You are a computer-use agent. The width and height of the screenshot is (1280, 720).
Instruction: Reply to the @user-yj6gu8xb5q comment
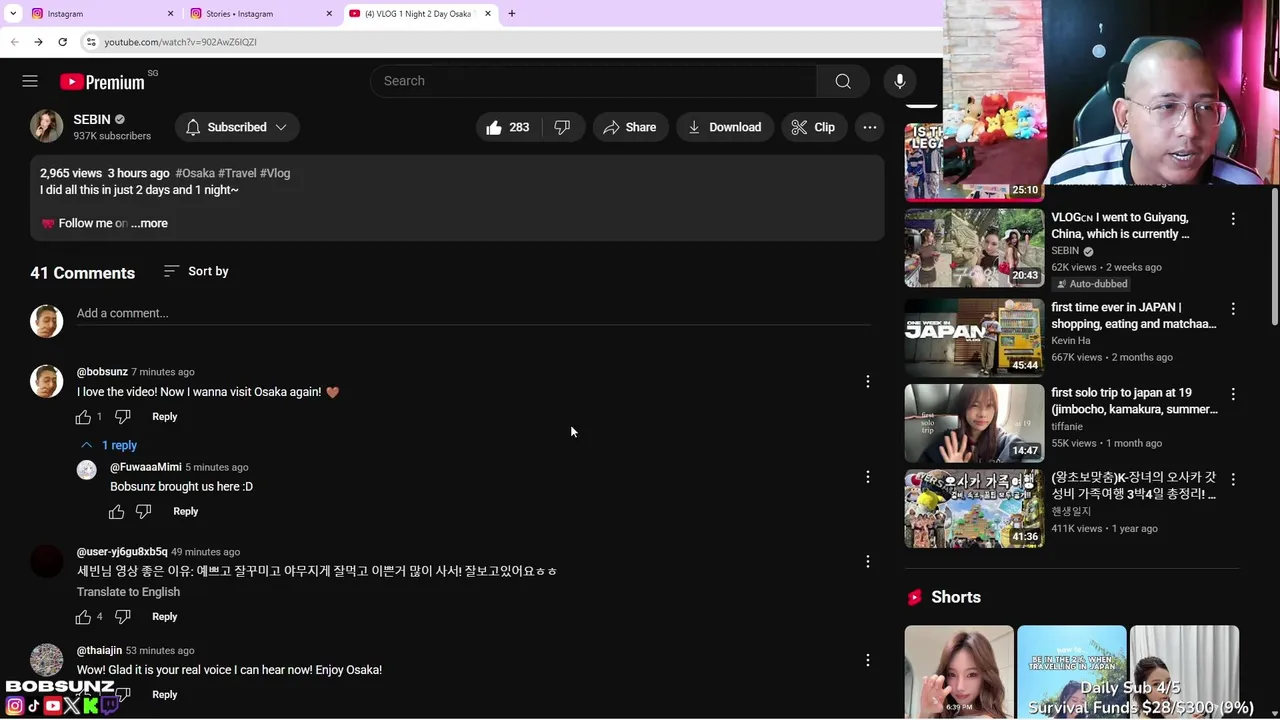pyautogui.click(x=164, y=617)
